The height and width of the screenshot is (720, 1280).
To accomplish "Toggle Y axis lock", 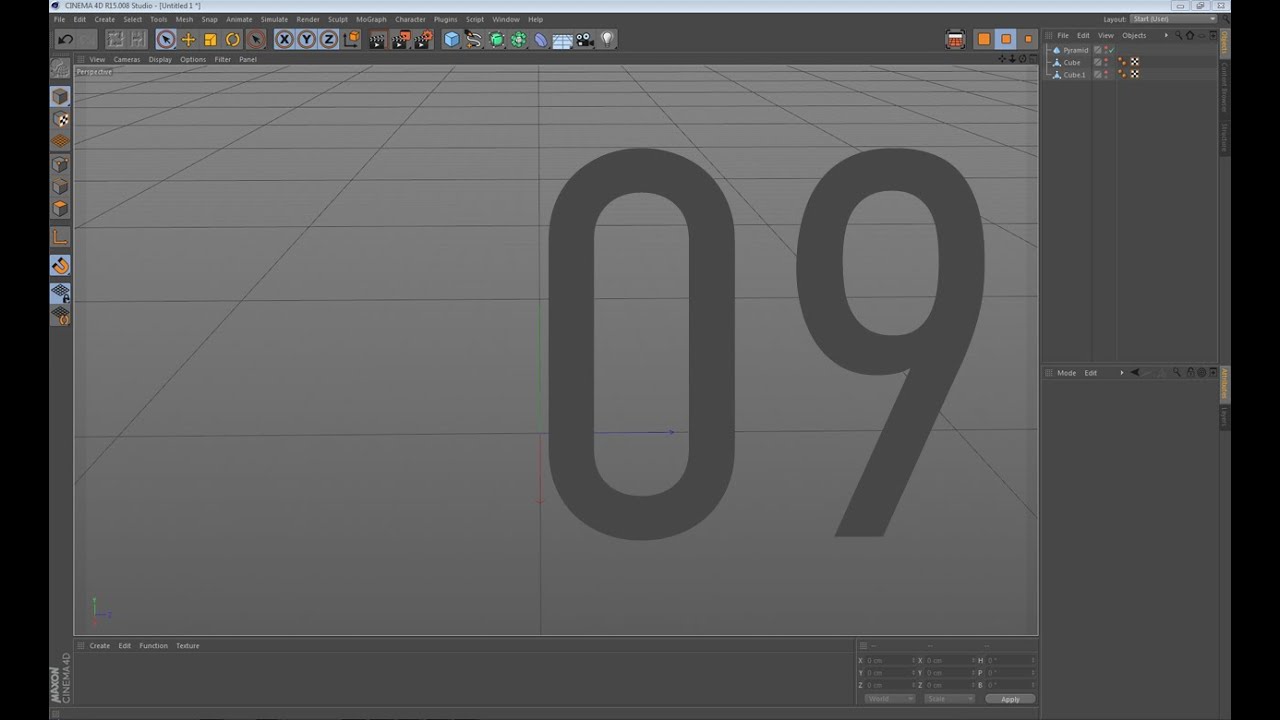I will coord(306,39).
